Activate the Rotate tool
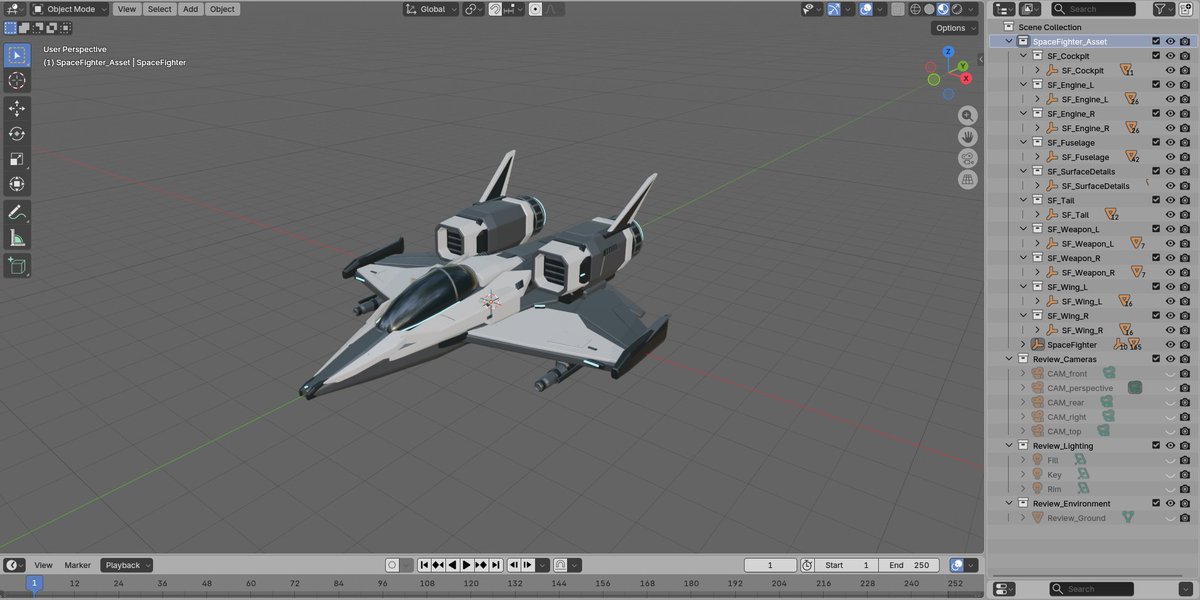This screenshot has height=600, width=1200. (x=17, y=133)
